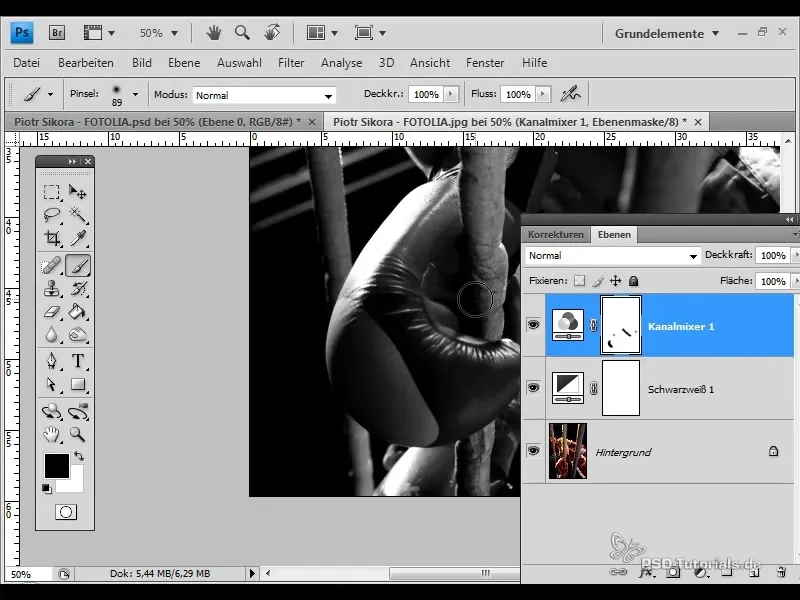Image resolution: width=800 pixels, height=600 pixels.
Task: Select the foreground color swatch
Action: pyautogui.click(x=56, y=465)
